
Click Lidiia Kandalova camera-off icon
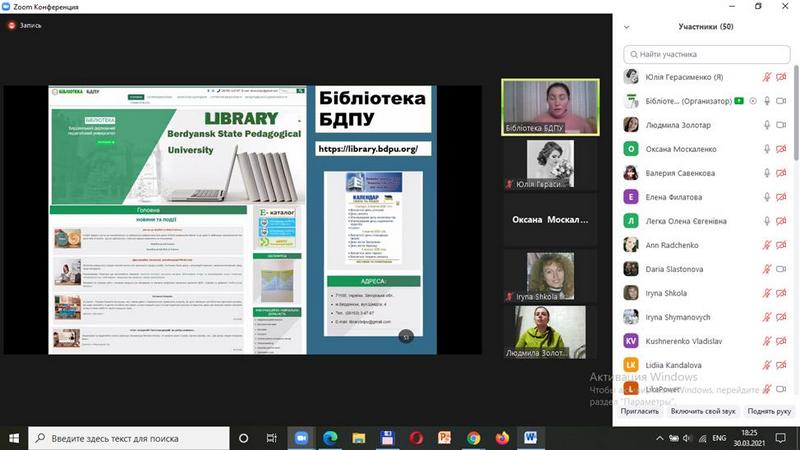pyautogui.click(x=781, y=365)
